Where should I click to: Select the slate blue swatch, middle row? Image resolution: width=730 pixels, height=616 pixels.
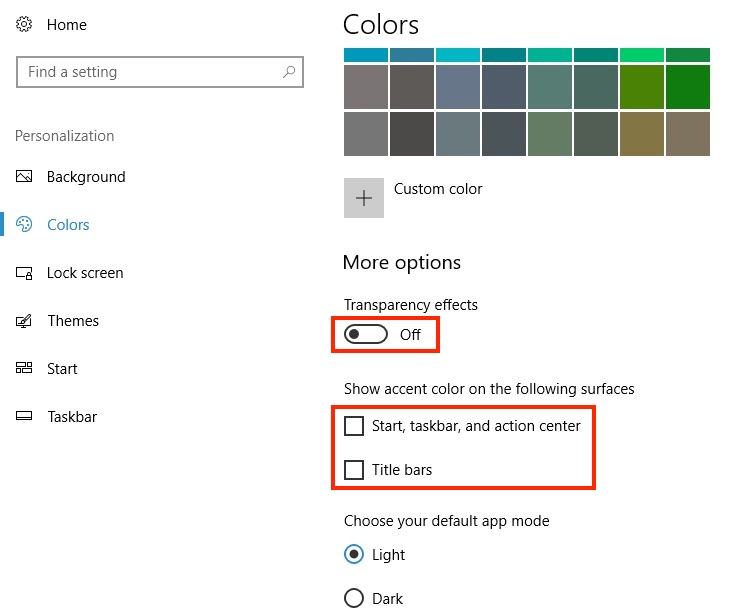point(458,87)
